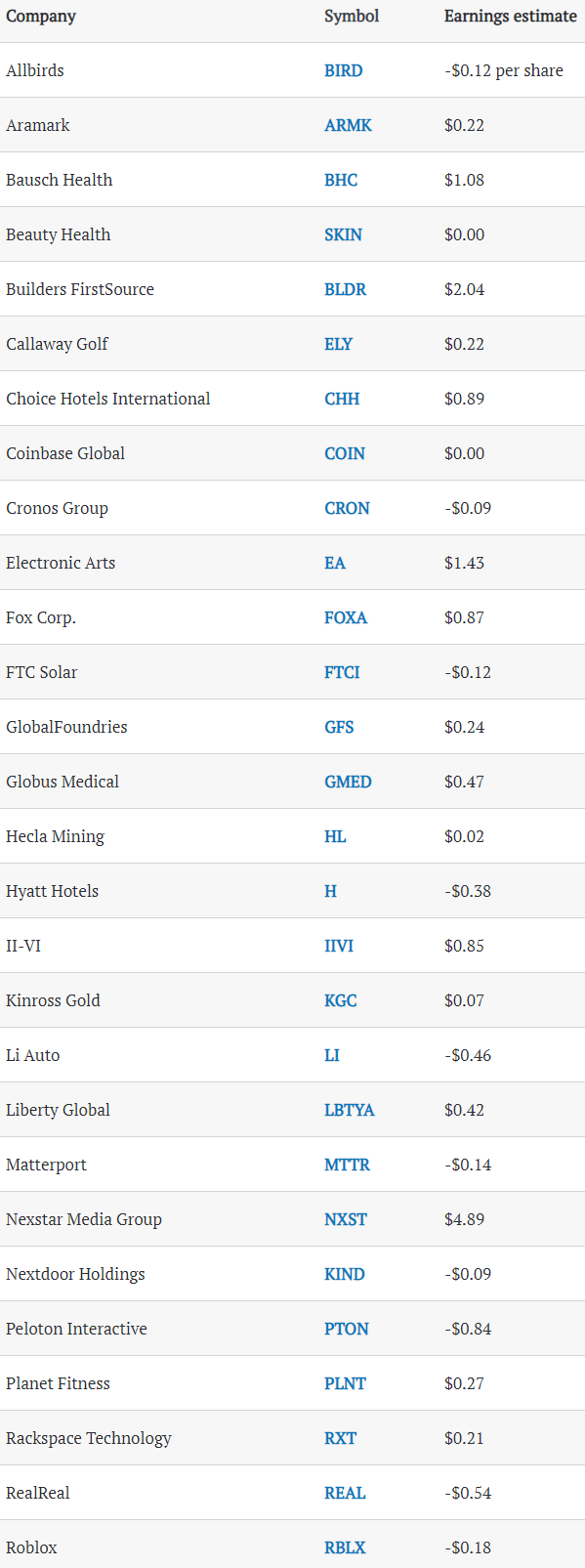The height and width of the screenshot is (1568, 585).
Task: Select the SKIN ticker link
Action: coord(343,234)
